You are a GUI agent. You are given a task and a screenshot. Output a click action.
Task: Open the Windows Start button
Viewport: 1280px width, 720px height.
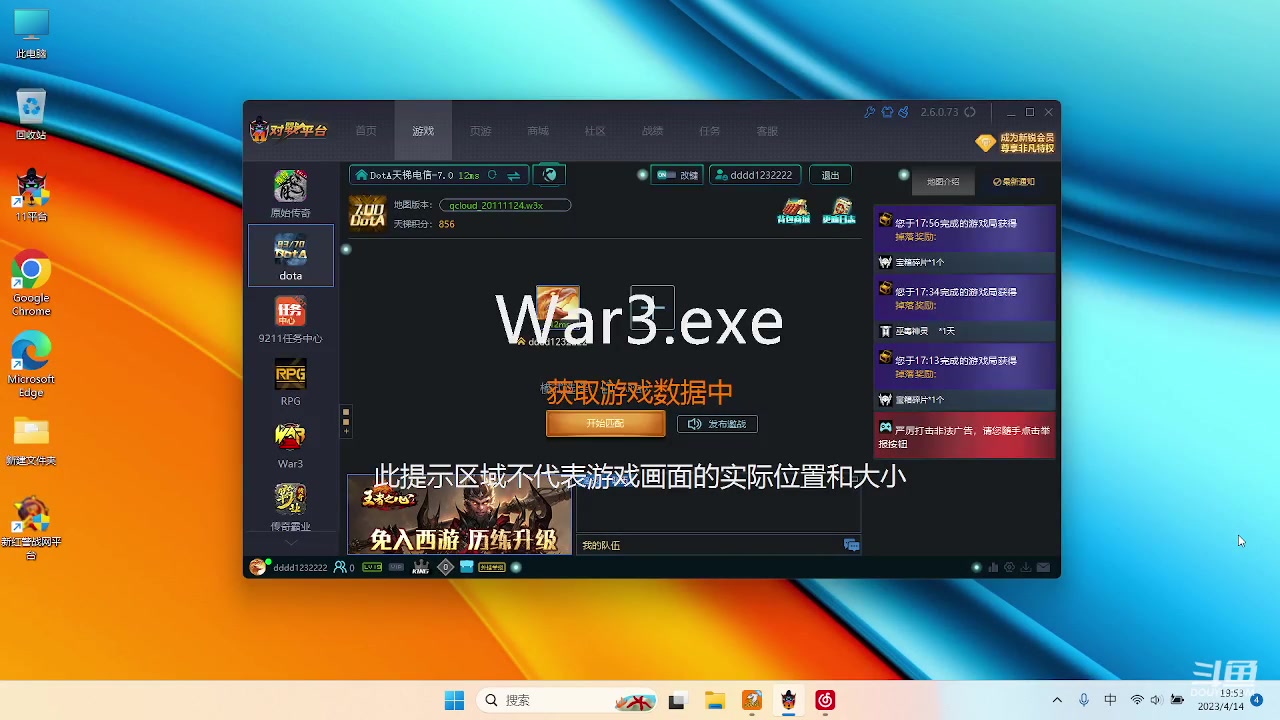point(454,700)
